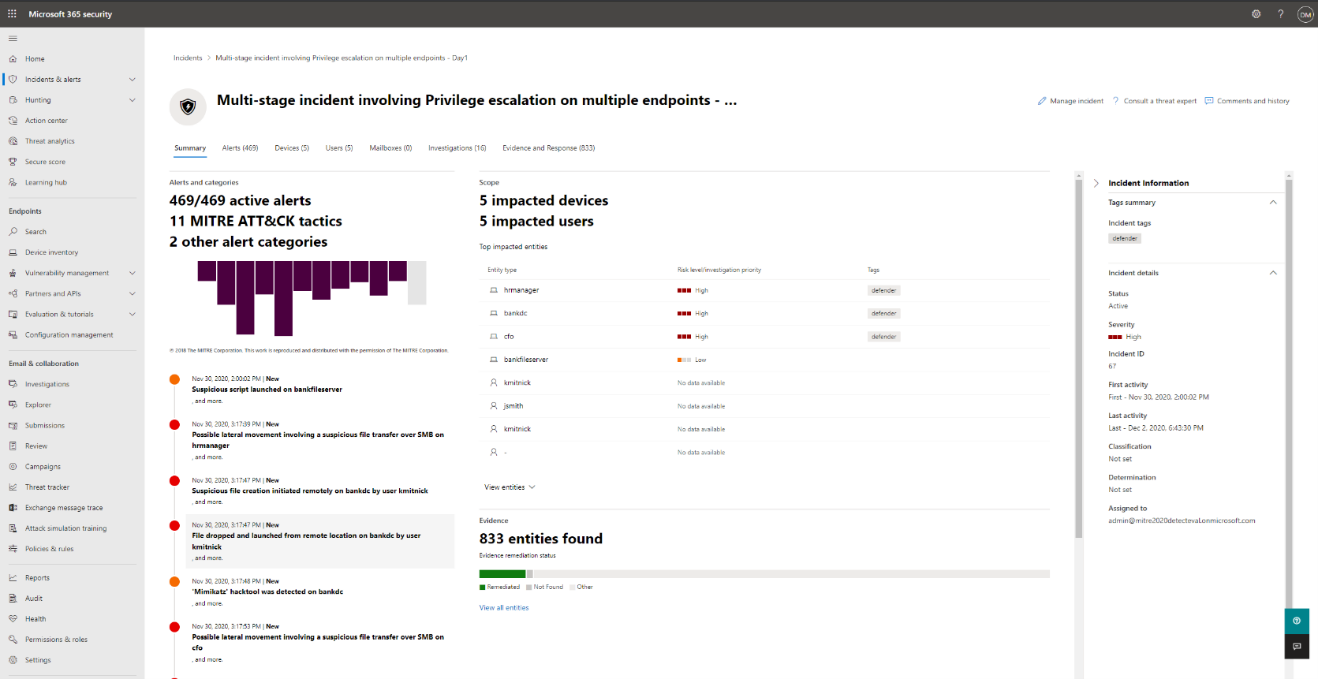Open Threat analytics from the sidebar
Image resolution: width=1318 pixels, height=679 pixels.
tap(52, 140)
